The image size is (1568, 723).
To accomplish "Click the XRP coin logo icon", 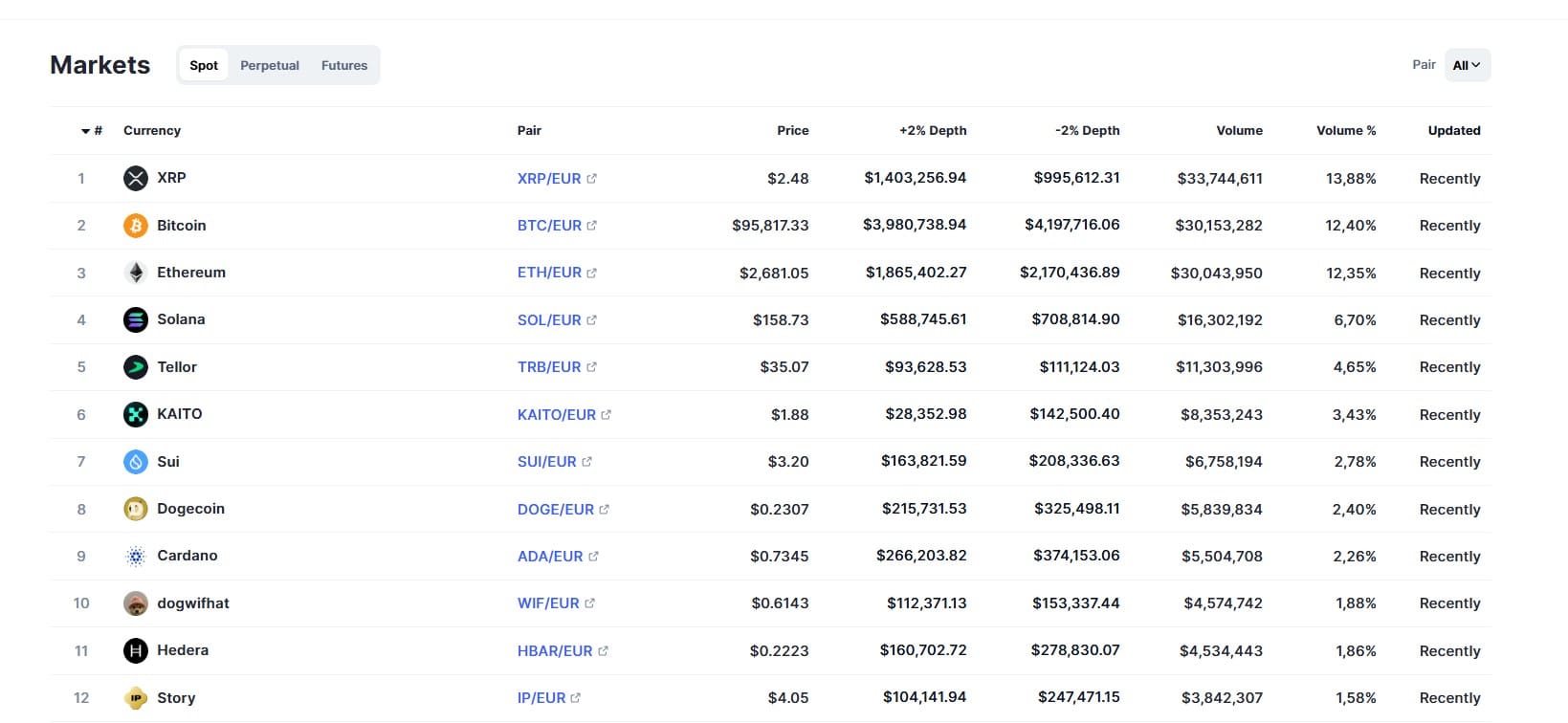I will click(x=136, y=178).
